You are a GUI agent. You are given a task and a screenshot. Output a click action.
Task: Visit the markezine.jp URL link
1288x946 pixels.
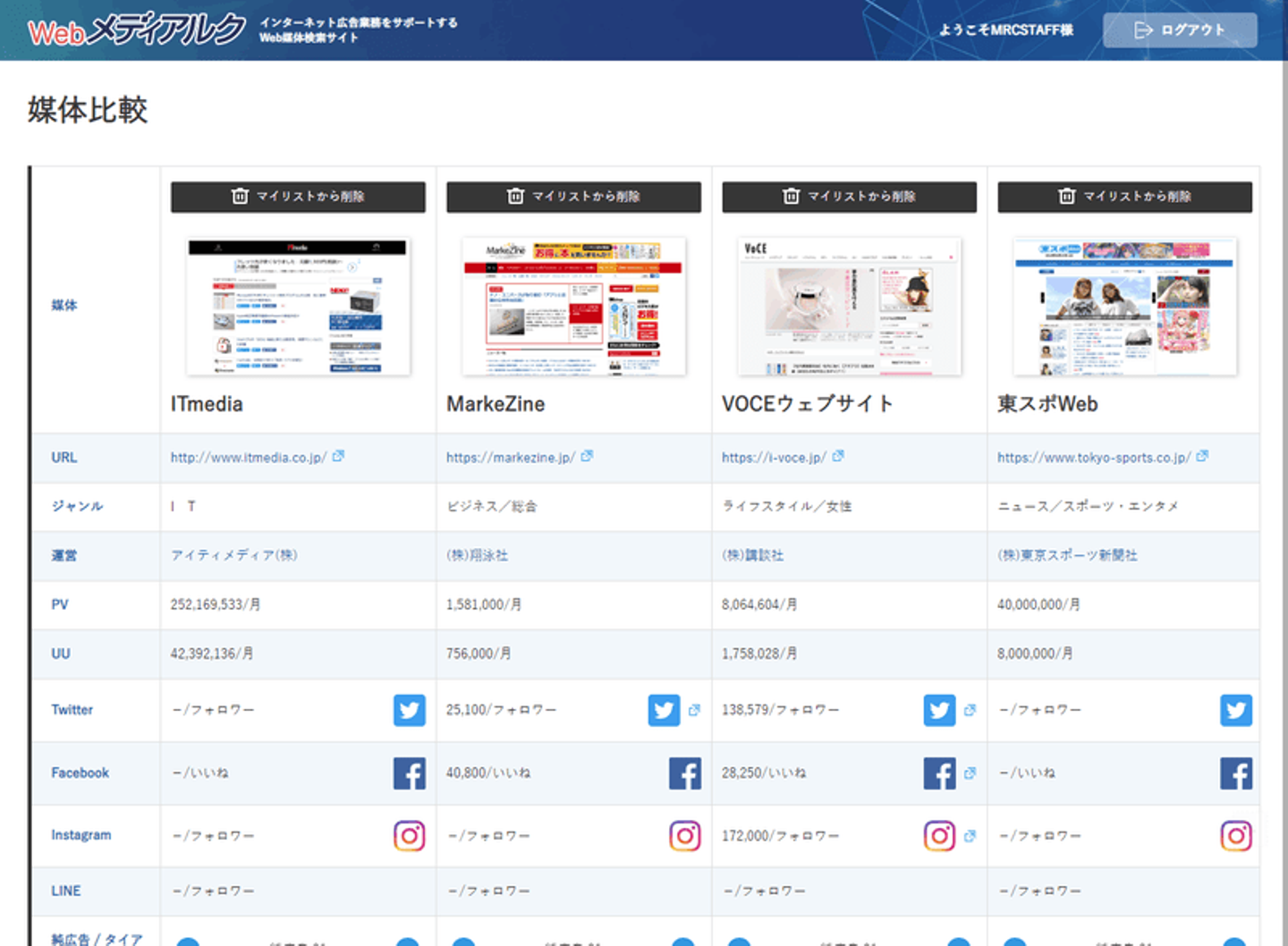pos(511,458)
